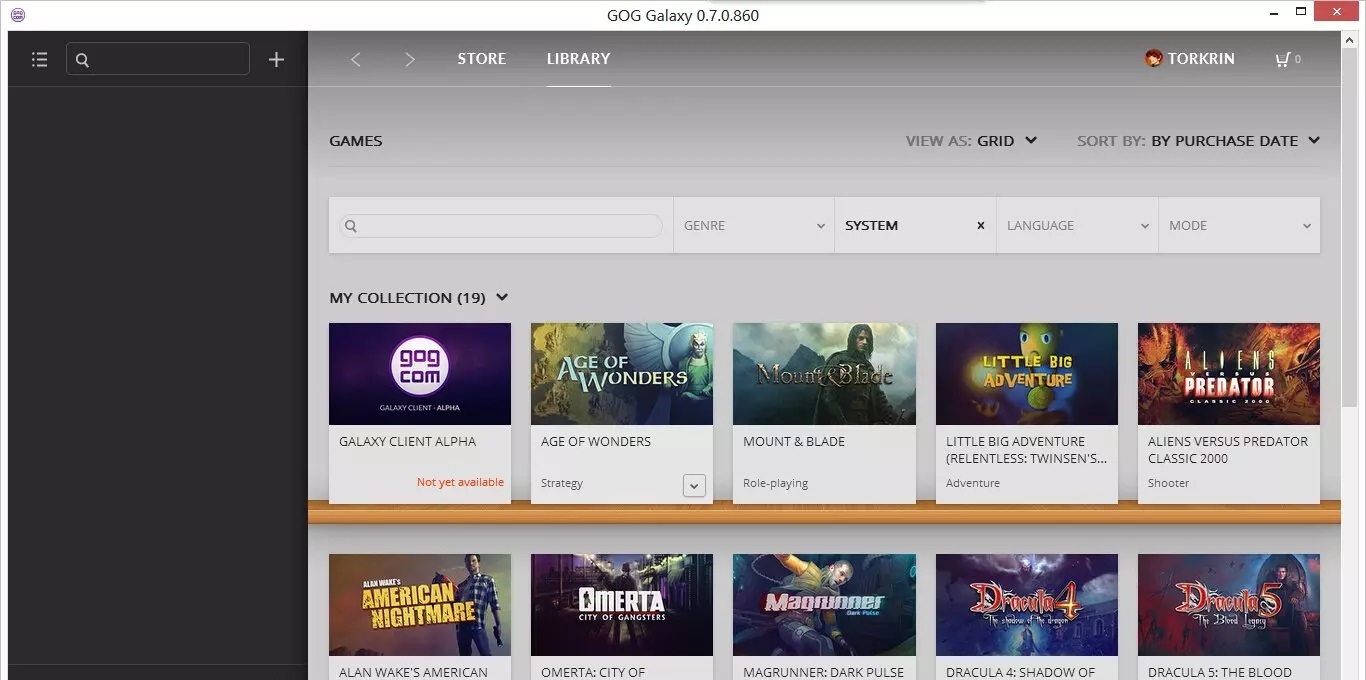Viewport: 1366px width, 680px height.
Task: Click the LITTLE BIG ADVENTURE title text
Action: click(1027, 450)
